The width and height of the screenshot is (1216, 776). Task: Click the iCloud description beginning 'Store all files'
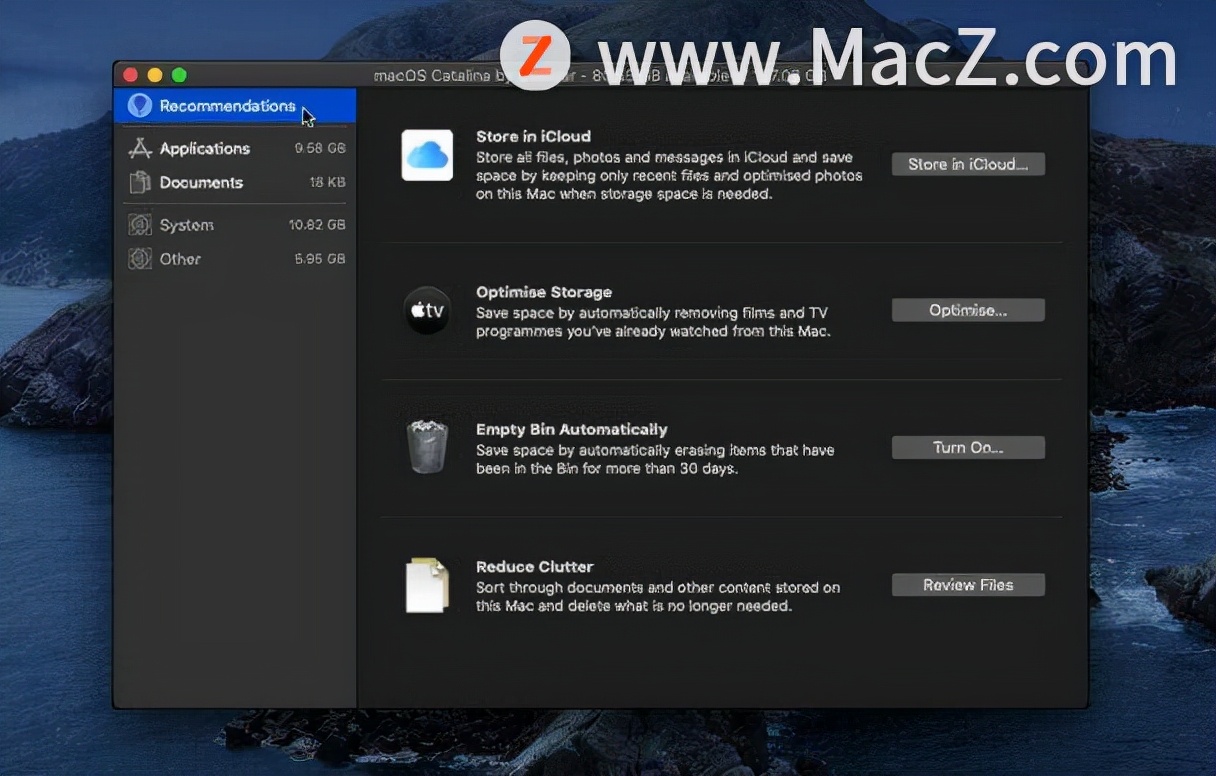669,175
